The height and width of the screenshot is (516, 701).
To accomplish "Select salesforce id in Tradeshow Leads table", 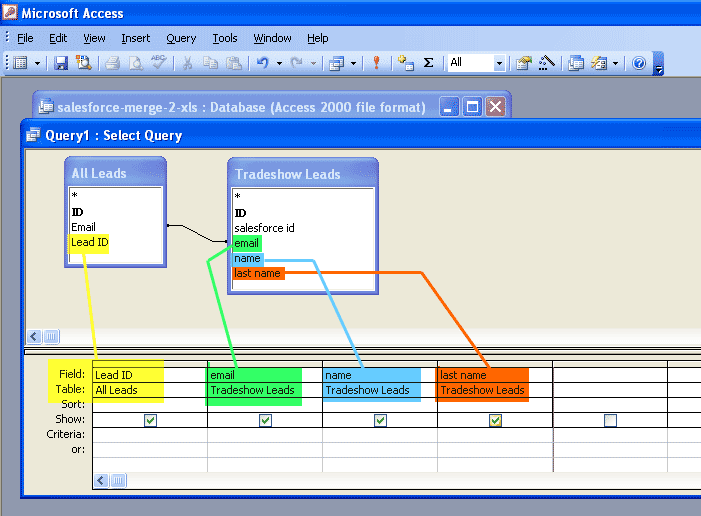I will coord(264,228).
